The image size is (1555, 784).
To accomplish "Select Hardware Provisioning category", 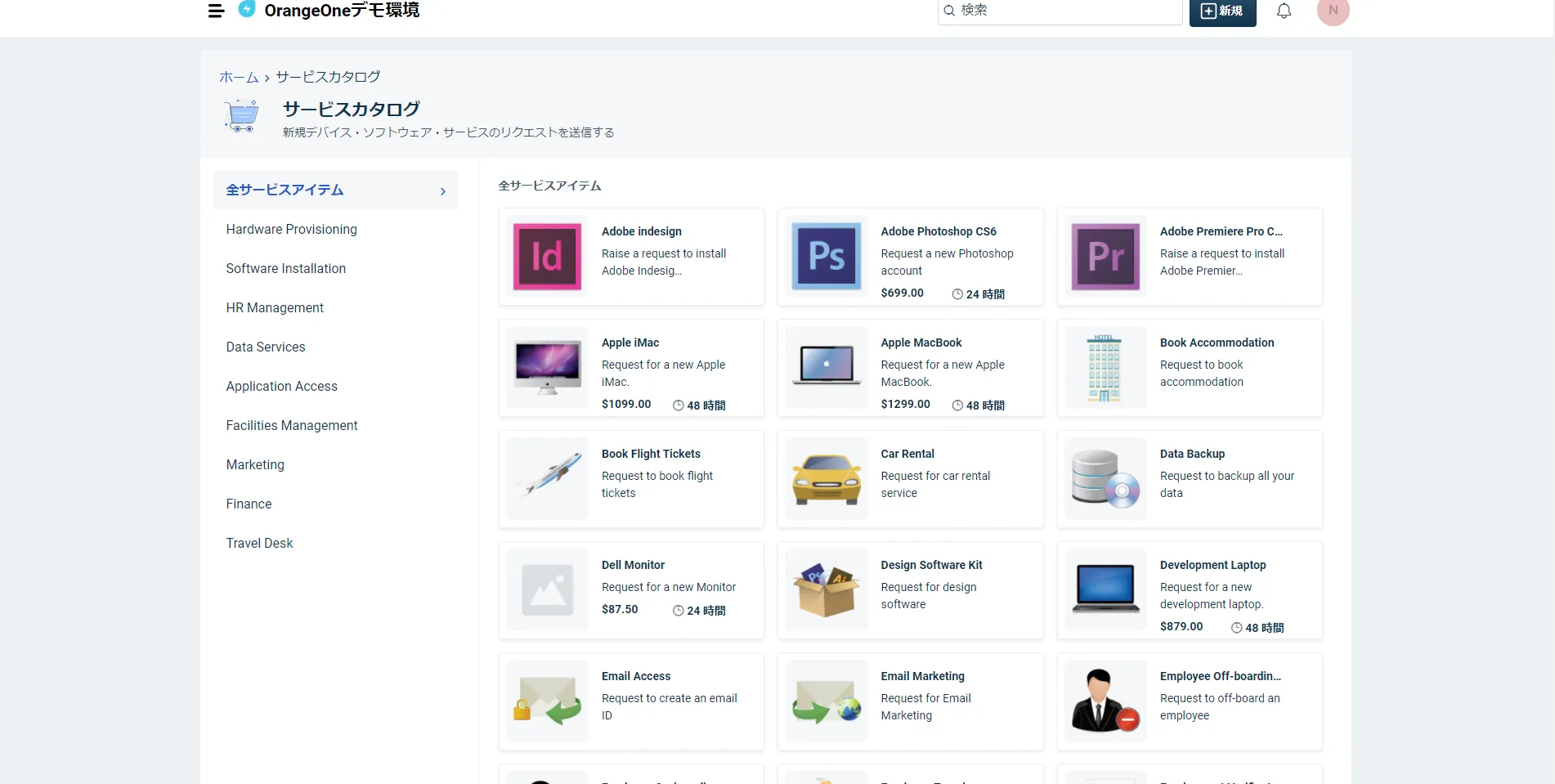I will coord(292,230).
